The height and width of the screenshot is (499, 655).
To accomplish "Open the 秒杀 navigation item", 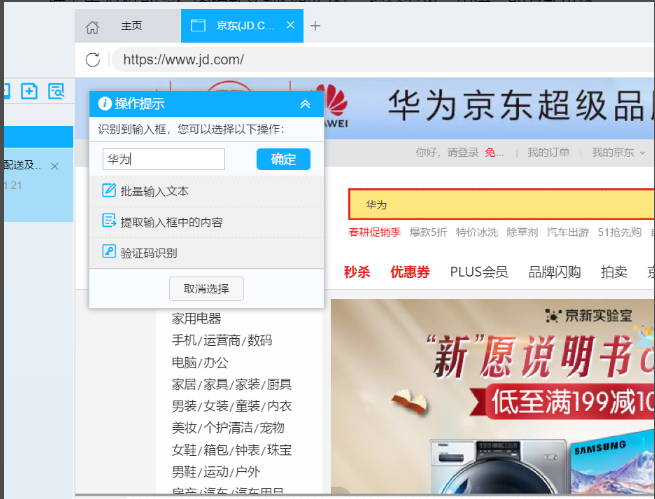I will 357,272.
